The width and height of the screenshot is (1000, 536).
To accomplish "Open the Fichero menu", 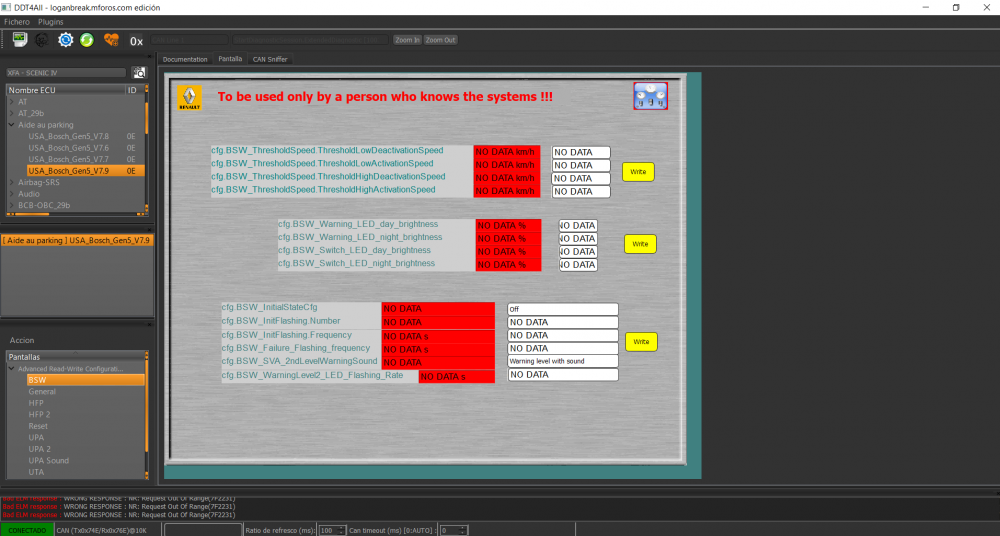I will (x=17, y=22).
